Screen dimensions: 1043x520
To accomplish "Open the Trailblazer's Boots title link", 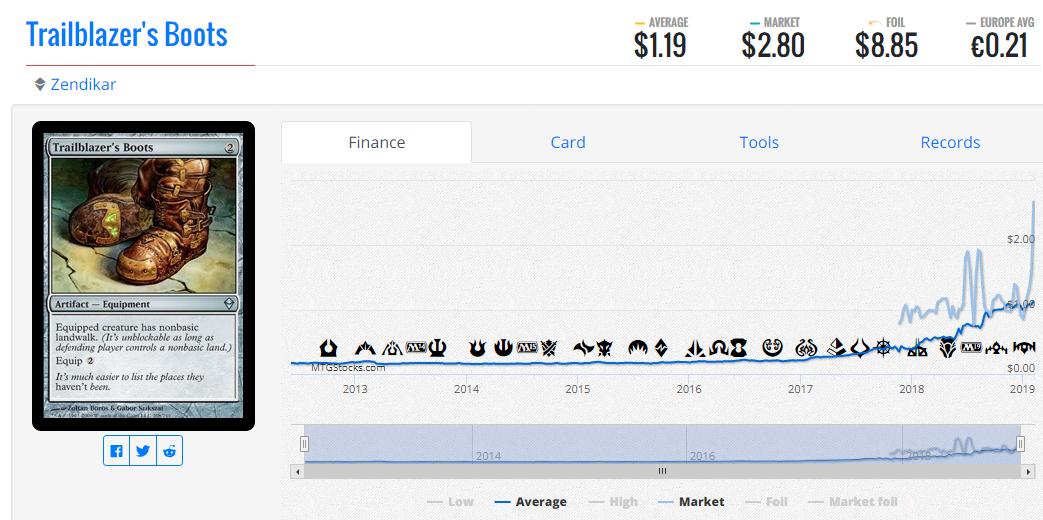I will [x=126, y=34].
